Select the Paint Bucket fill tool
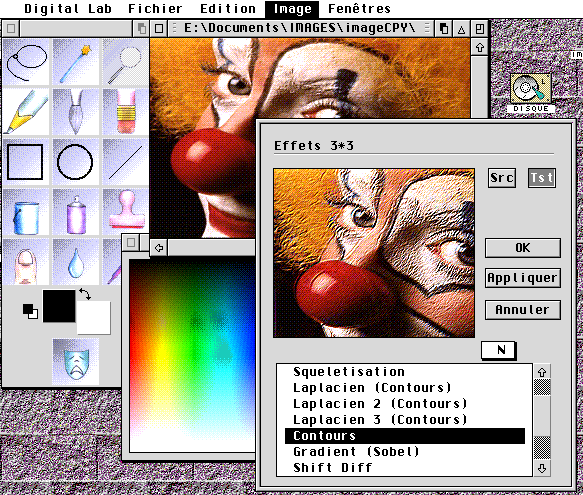Viewport: 583px width, 495px height. pyautogui.click(x=26, y=212)
